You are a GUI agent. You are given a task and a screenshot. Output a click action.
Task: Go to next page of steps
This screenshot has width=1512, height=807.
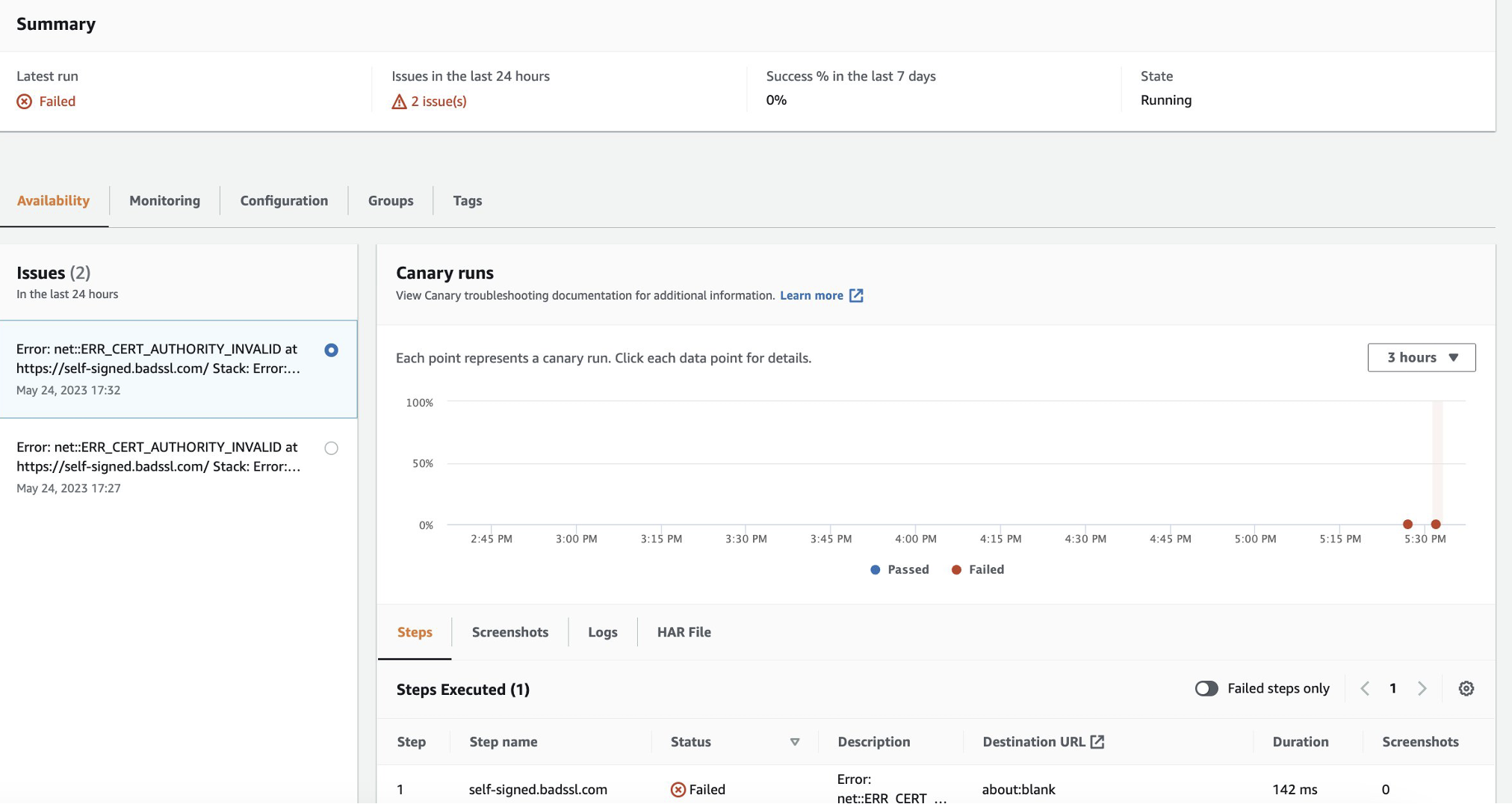click(x=1422, y=689)
